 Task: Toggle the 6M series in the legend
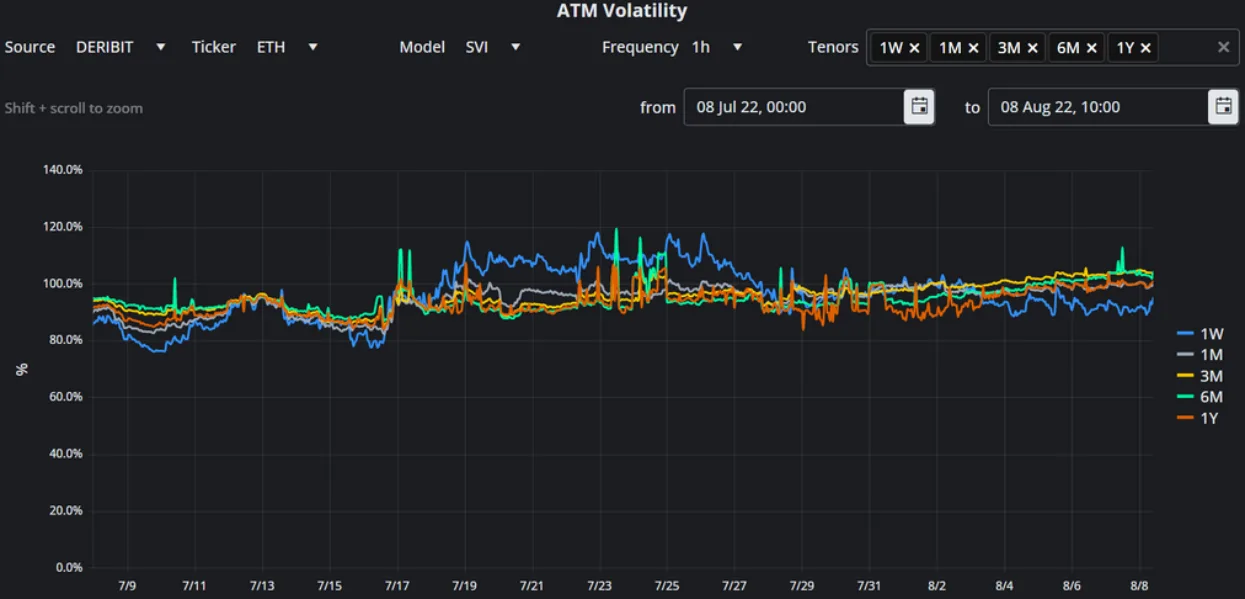coord(1200,397)
